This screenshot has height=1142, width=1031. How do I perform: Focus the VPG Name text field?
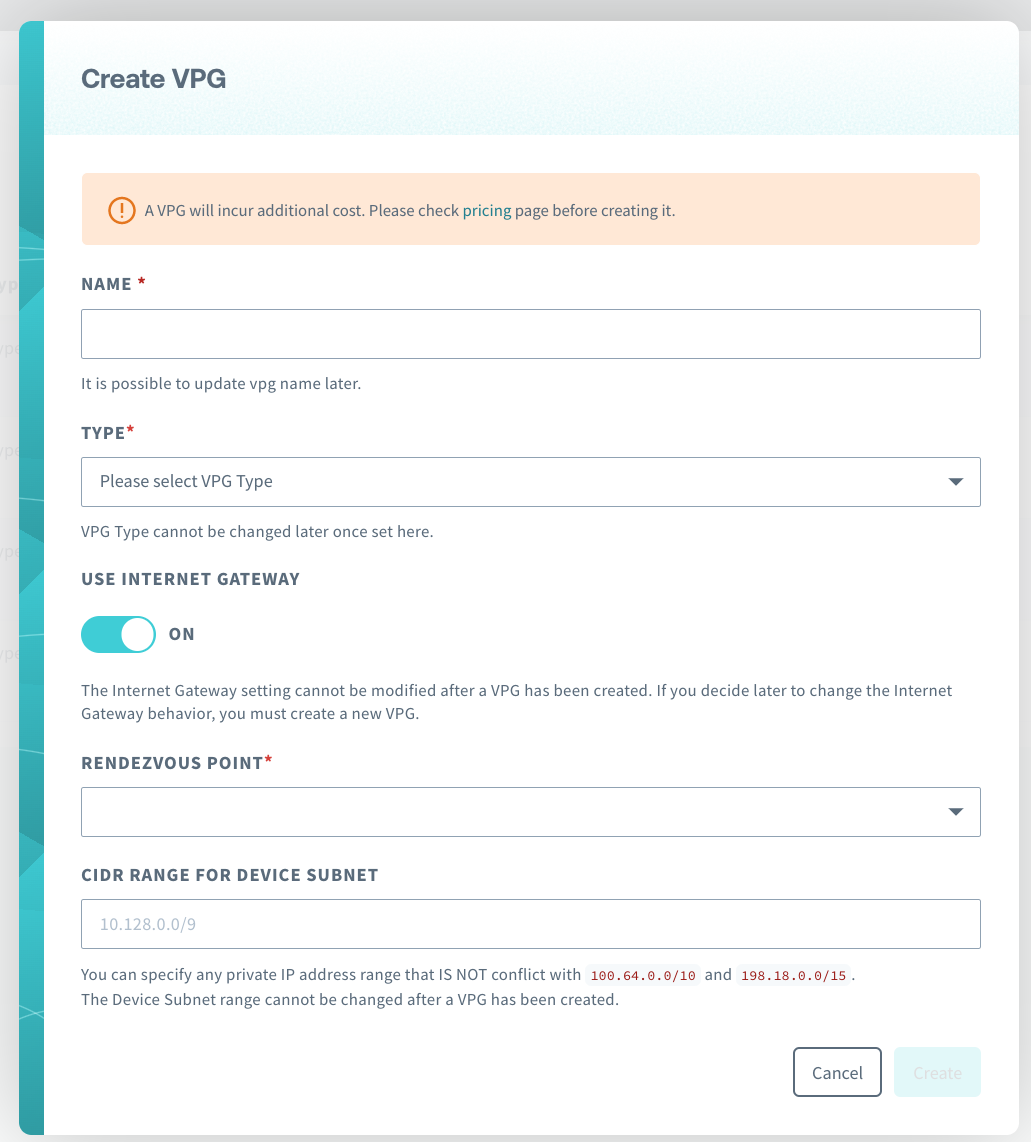coord(530,334)
